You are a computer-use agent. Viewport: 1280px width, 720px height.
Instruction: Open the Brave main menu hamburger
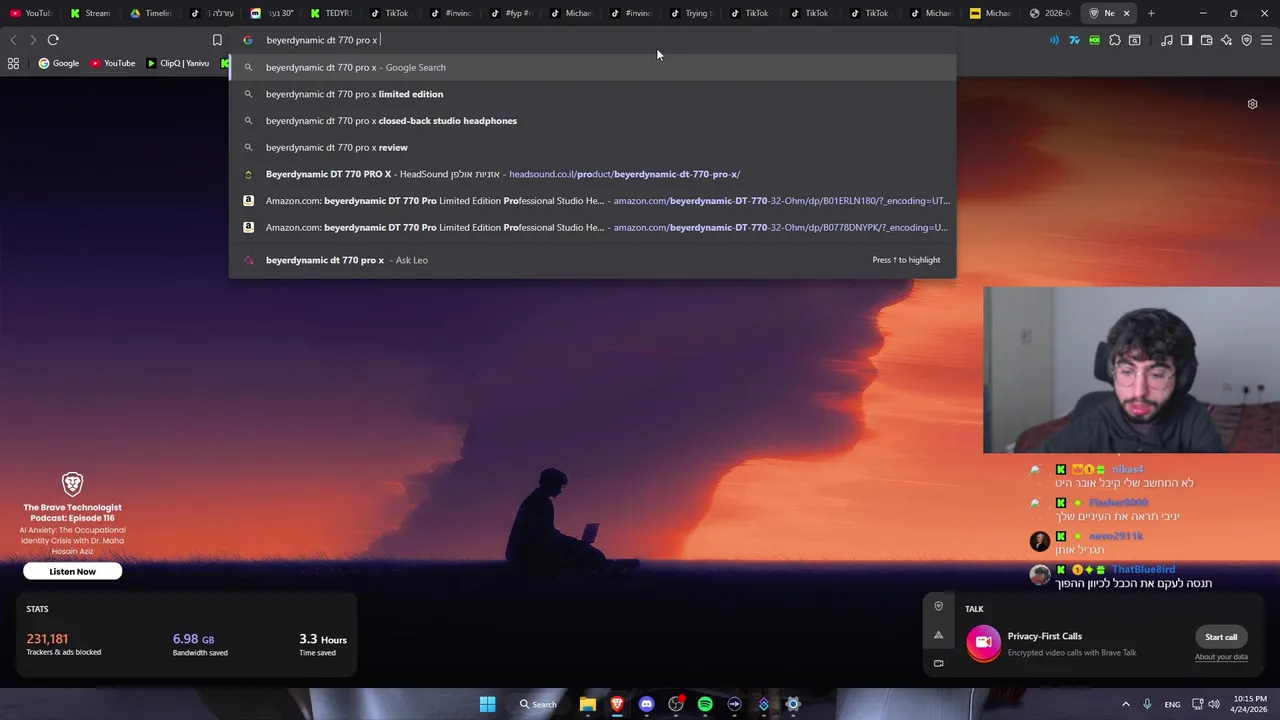coord(1267,40)
